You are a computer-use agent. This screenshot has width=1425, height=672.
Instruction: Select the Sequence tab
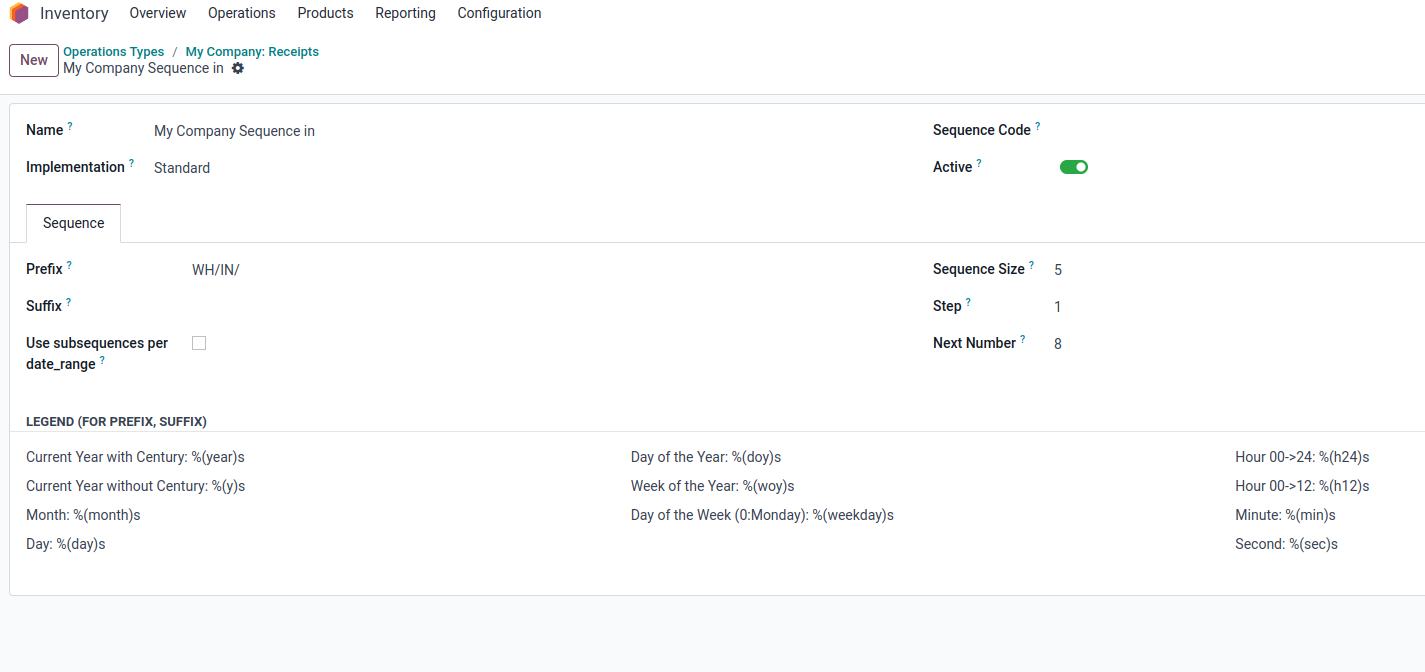74,223
